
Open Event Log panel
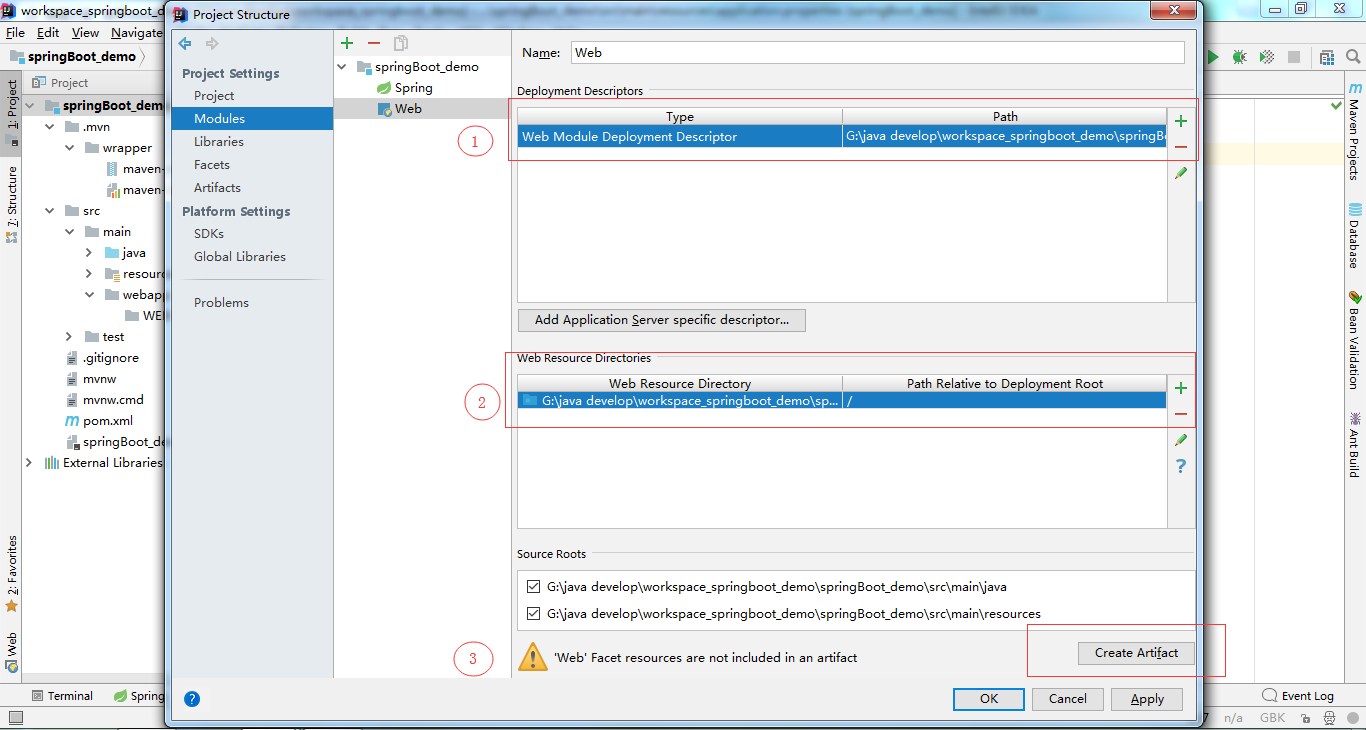[x=1298, y=696]
